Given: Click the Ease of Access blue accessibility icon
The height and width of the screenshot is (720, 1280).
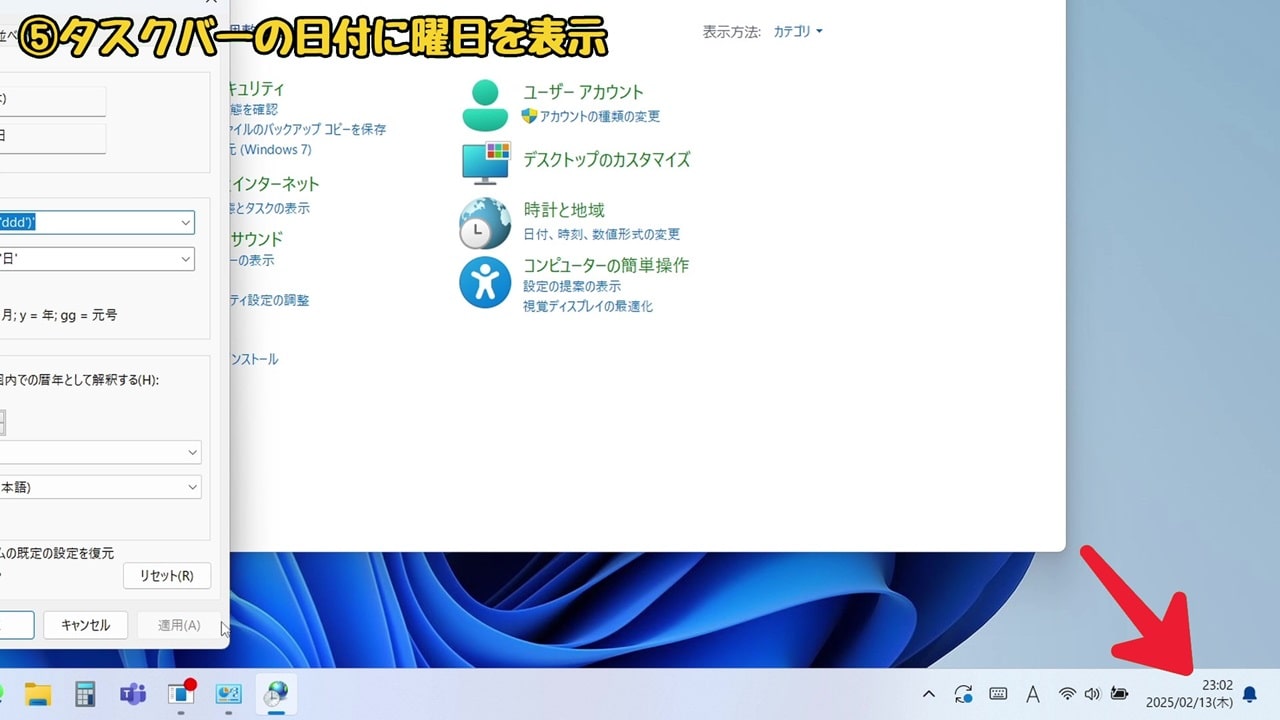Looking at the screenshot, I should click(485, 283).
